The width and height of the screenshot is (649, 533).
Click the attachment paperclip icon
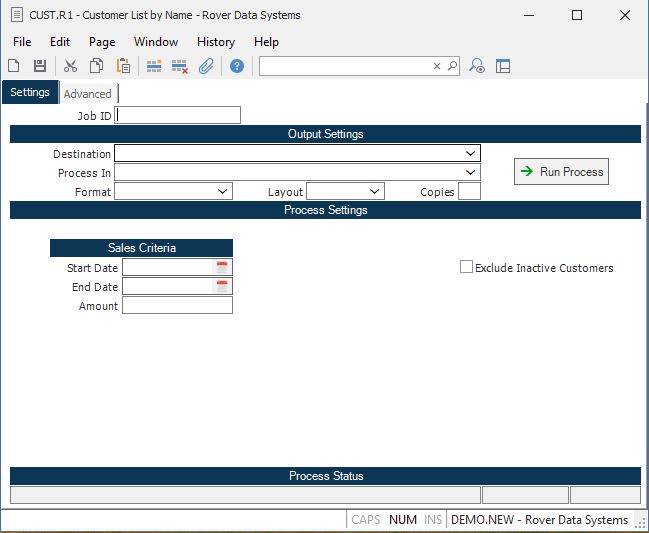coord(206,66)
